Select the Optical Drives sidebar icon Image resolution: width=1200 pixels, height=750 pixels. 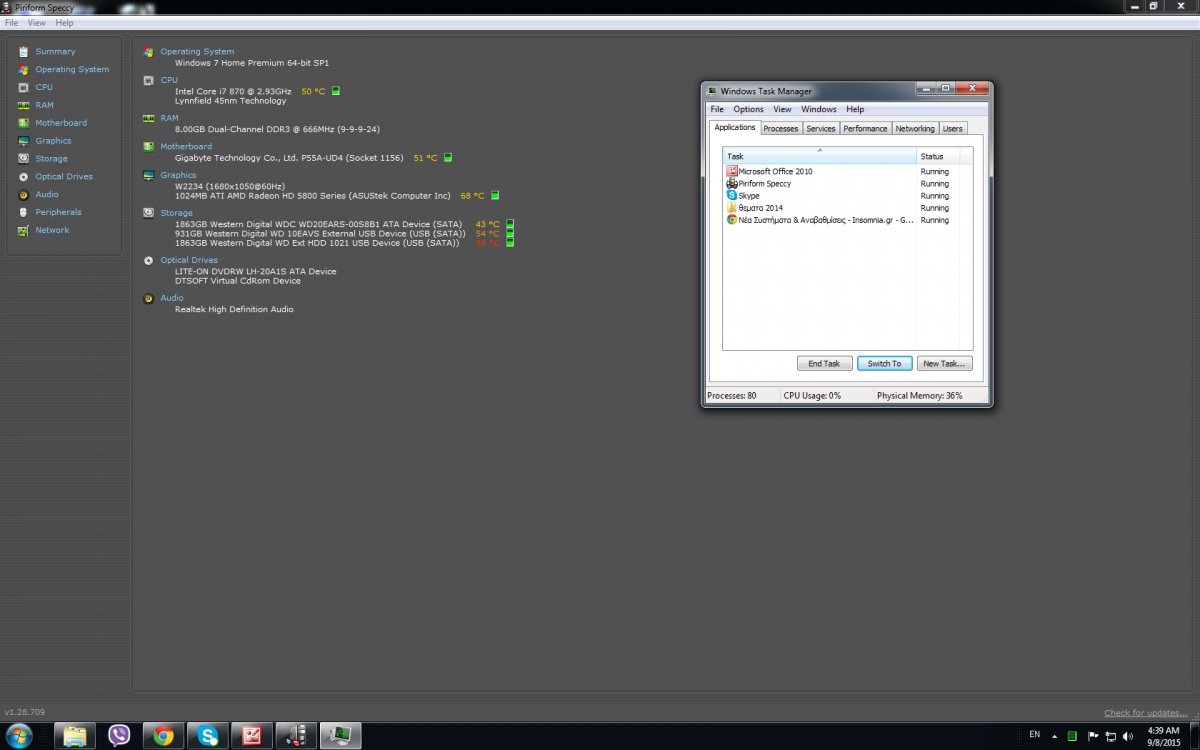pyautogui.click(x=23, y=176)
